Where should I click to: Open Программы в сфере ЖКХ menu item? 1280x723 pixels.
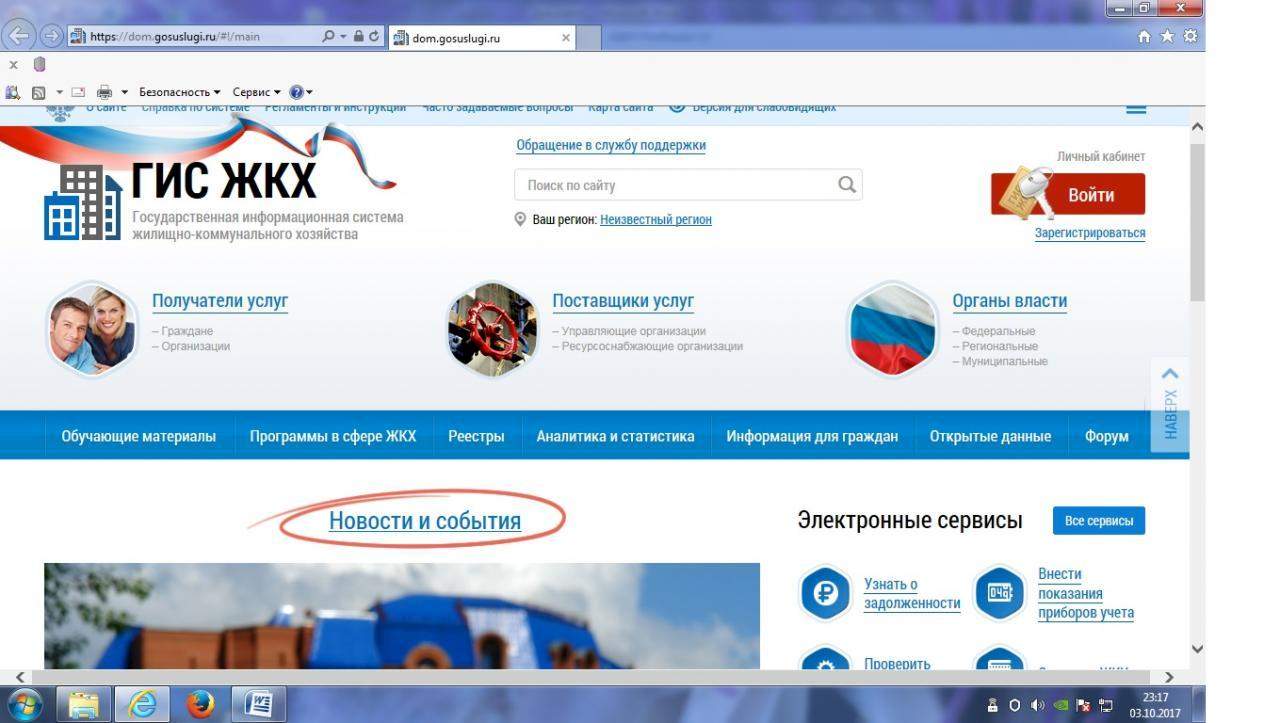333,436
